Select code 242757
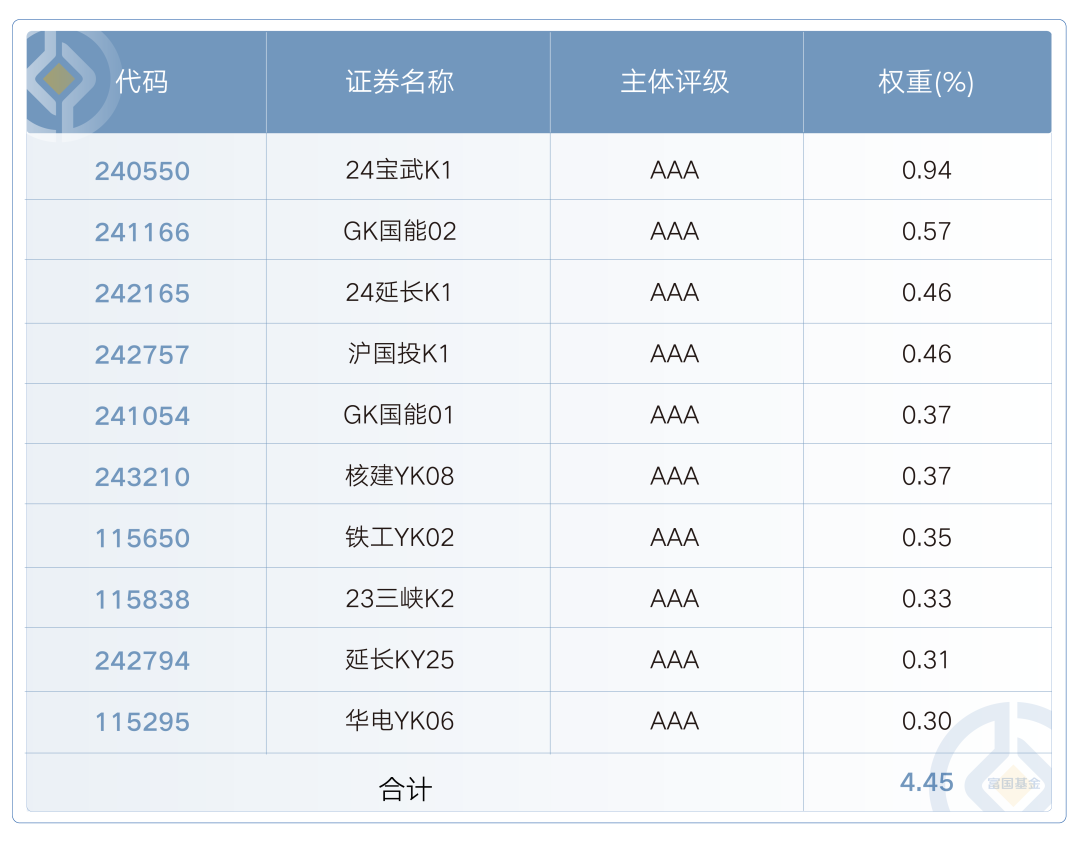This screenshot has height=843, width=1080. coord(142,355)
